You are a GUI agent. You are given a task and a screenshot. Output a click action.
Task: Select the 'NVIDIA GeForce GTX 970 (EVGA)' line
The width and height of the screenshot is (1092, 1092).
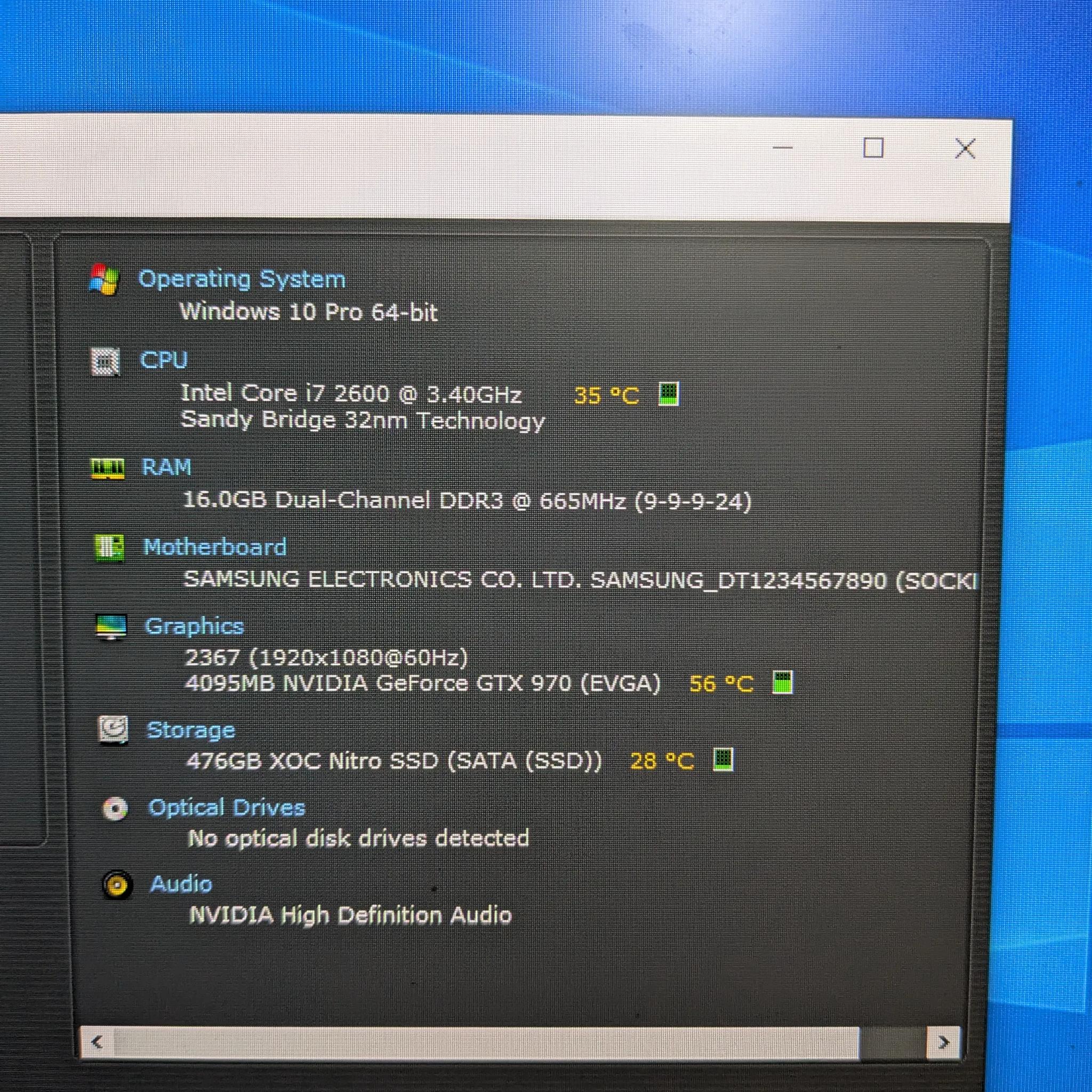[423, 684]
